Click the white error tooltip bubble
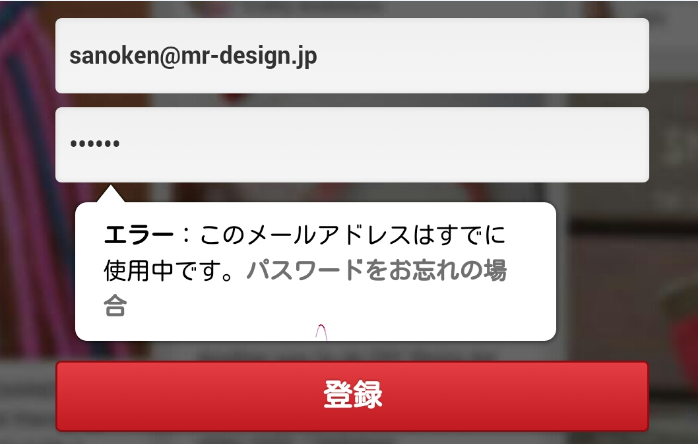The width and height of the screenshot is (698, 444). 315,271
